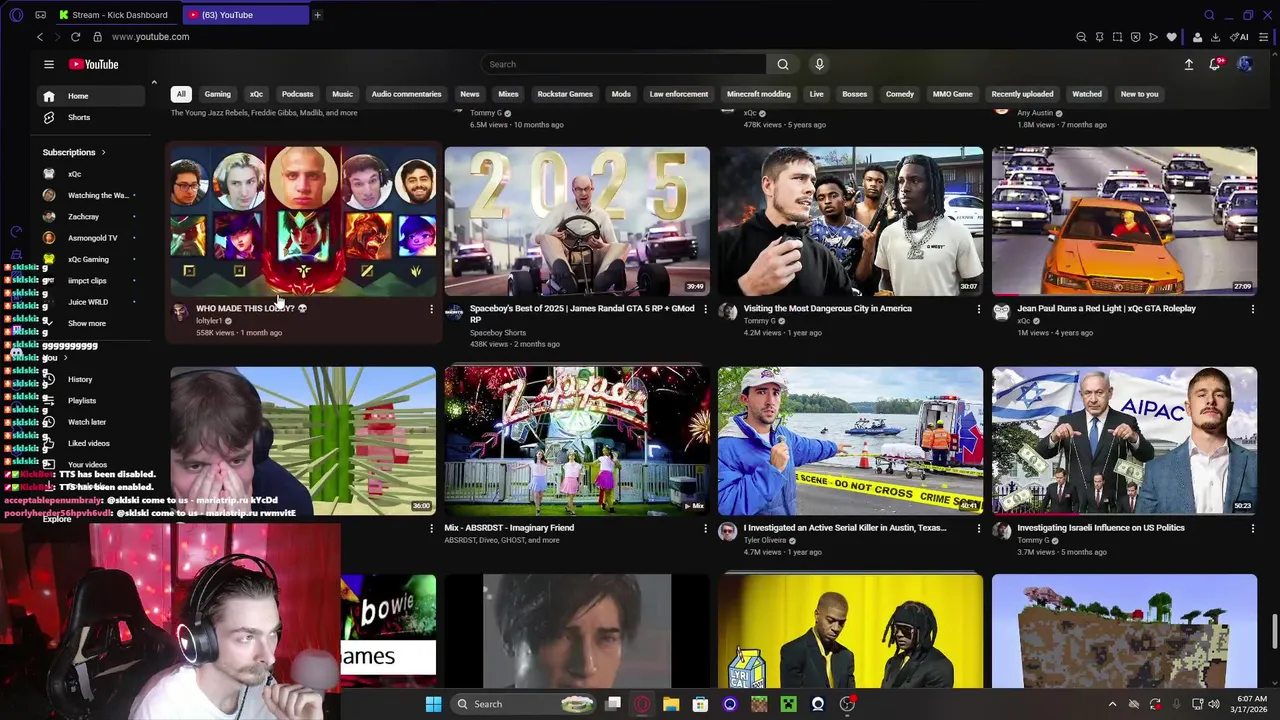The image size is (1280, 720).
Task: Select the Rockstar Games filter chip
Action: pos(565,94)
